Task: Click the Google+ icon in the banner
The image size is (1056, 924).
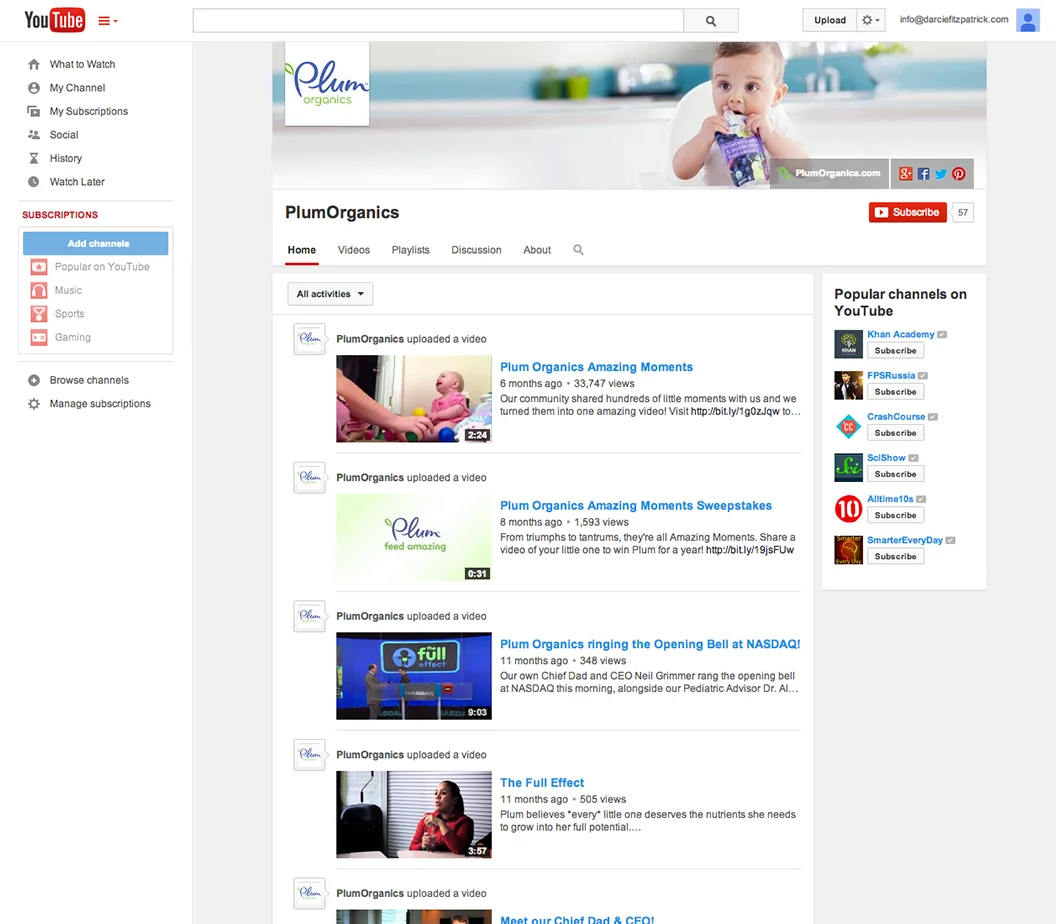Action: pyautogui.click(x=906, y=174)
